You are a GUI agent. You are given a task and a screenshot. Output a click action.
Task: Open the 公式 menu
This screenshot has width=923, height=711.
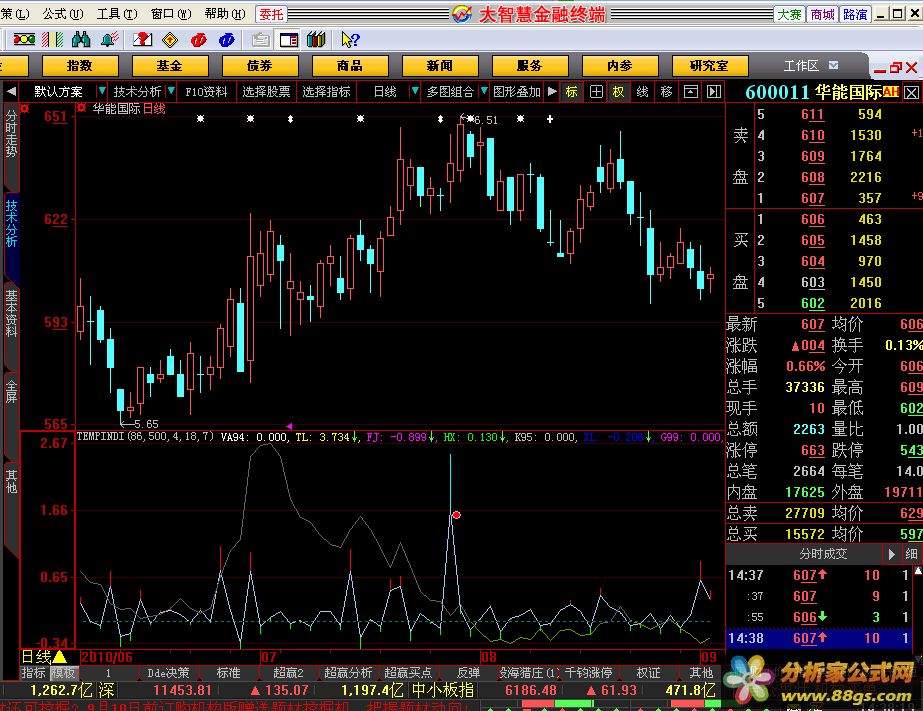[62, 14]
